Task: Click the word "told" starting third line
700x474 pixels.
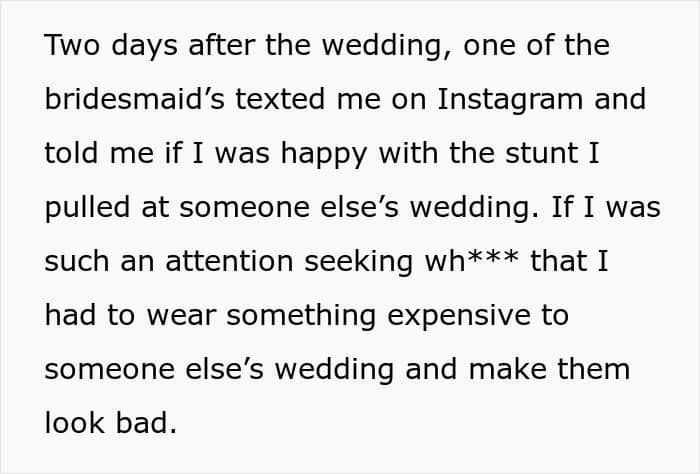Action: pyautogui.click(x=71, y=153)
